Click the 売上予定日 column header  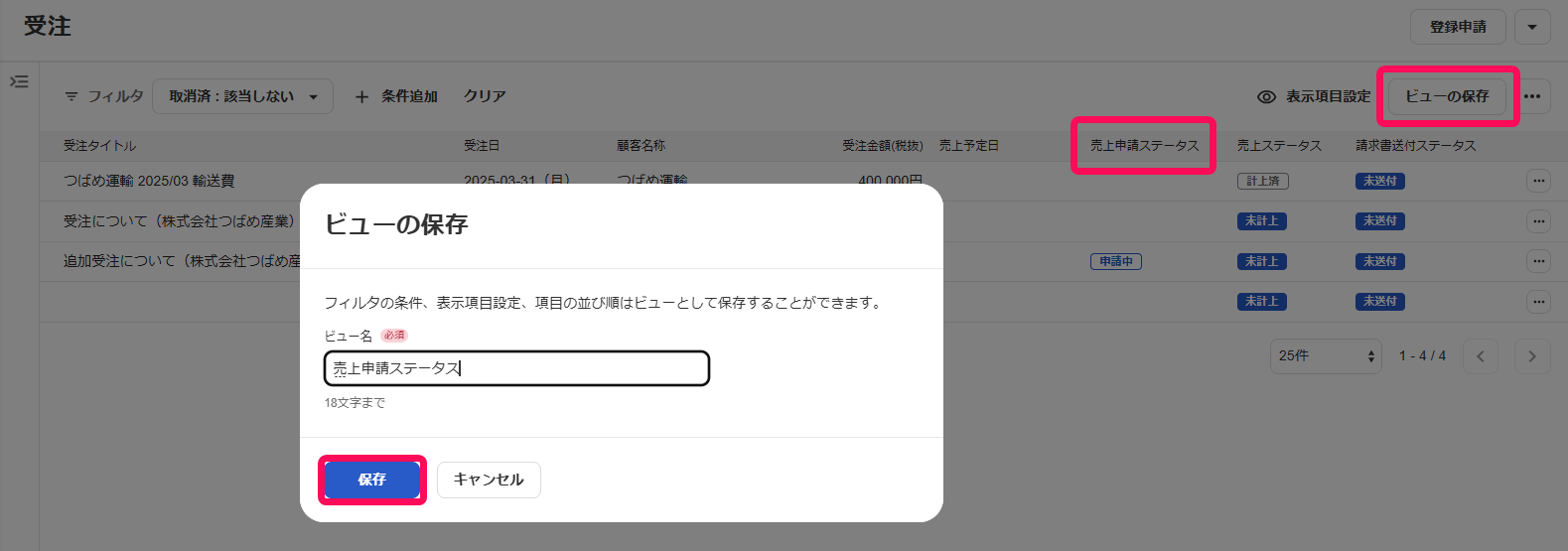(969, 145)
